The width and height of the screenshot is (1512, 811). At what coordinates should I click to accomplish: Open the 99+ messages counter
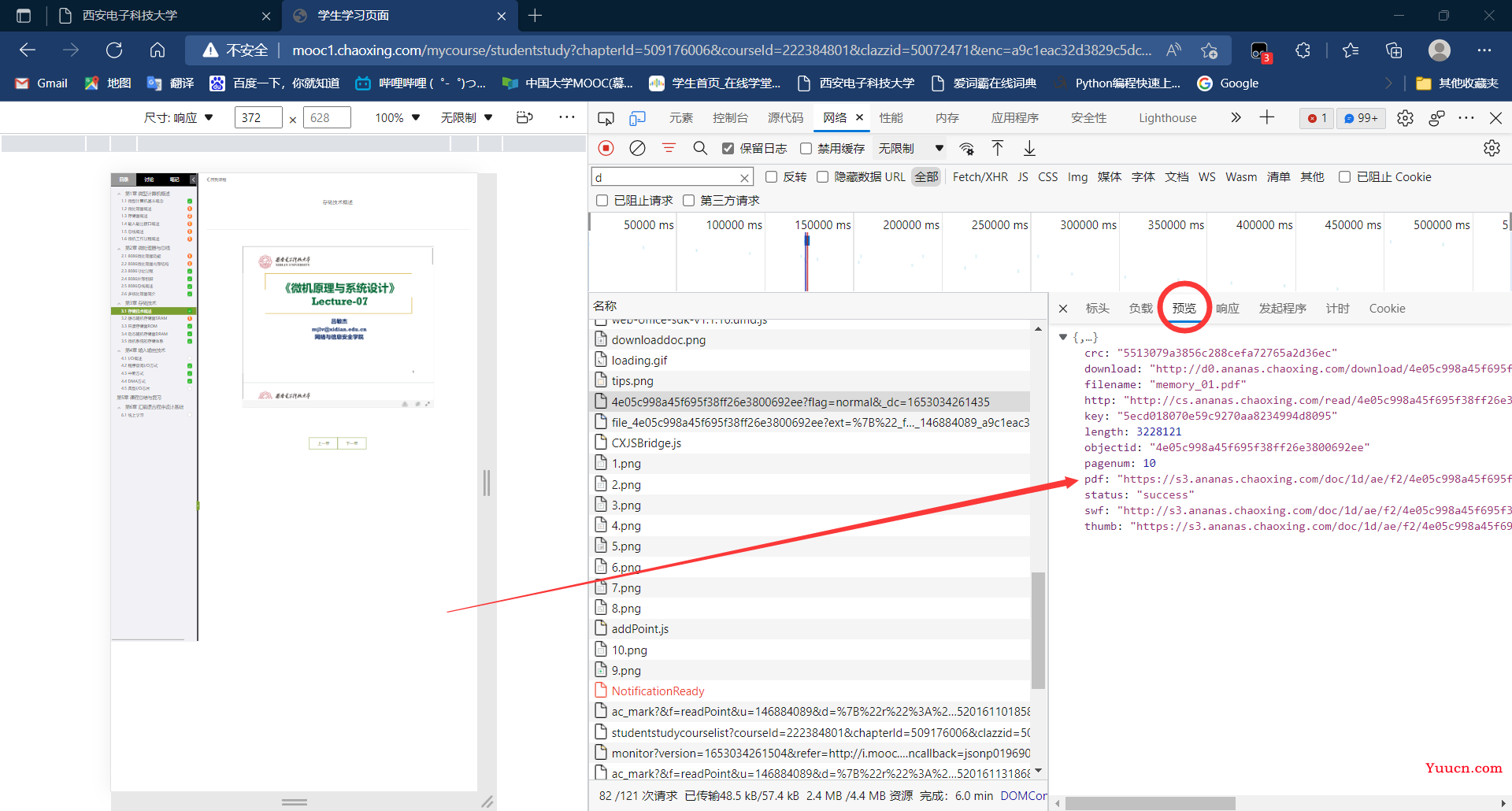click(x=1361, y=118)
